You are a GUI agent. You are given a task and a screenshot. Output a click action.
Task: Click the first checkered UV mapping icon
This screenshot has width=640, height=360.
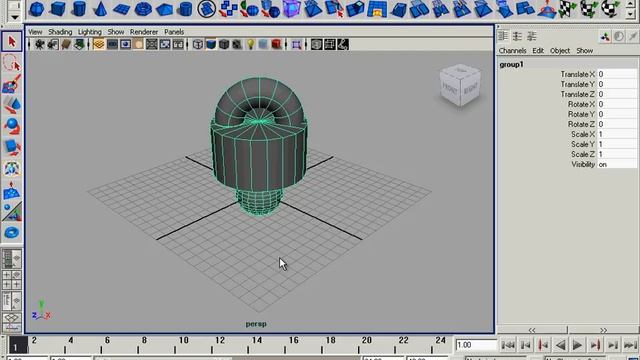coord(568,9)
